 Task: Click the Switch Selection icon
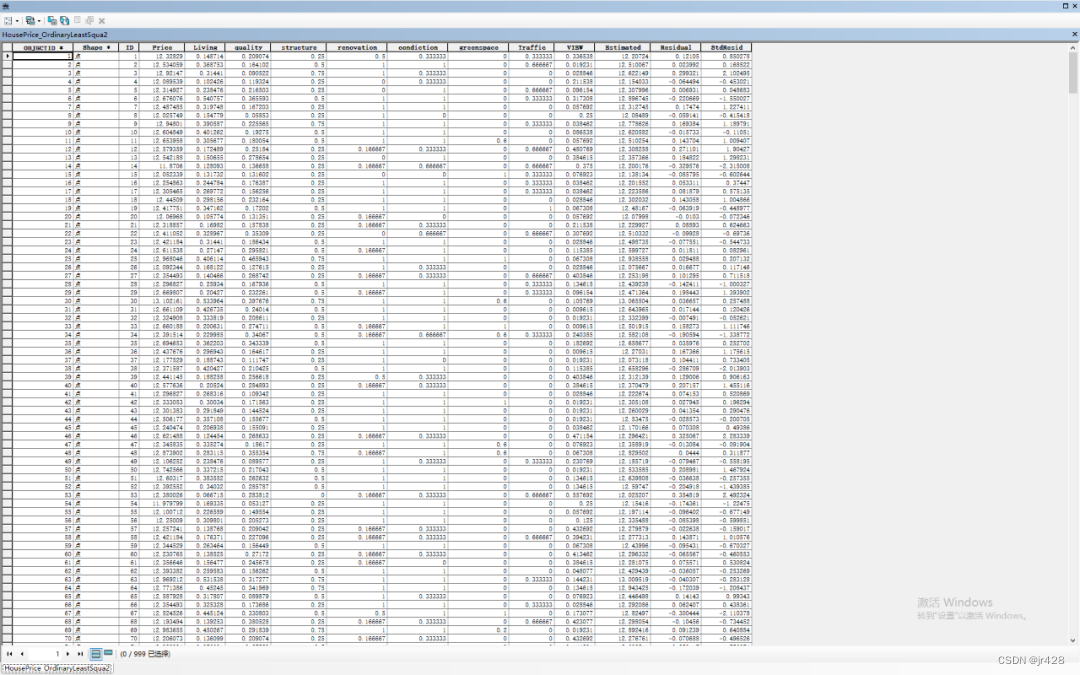[x=64, y=21]
